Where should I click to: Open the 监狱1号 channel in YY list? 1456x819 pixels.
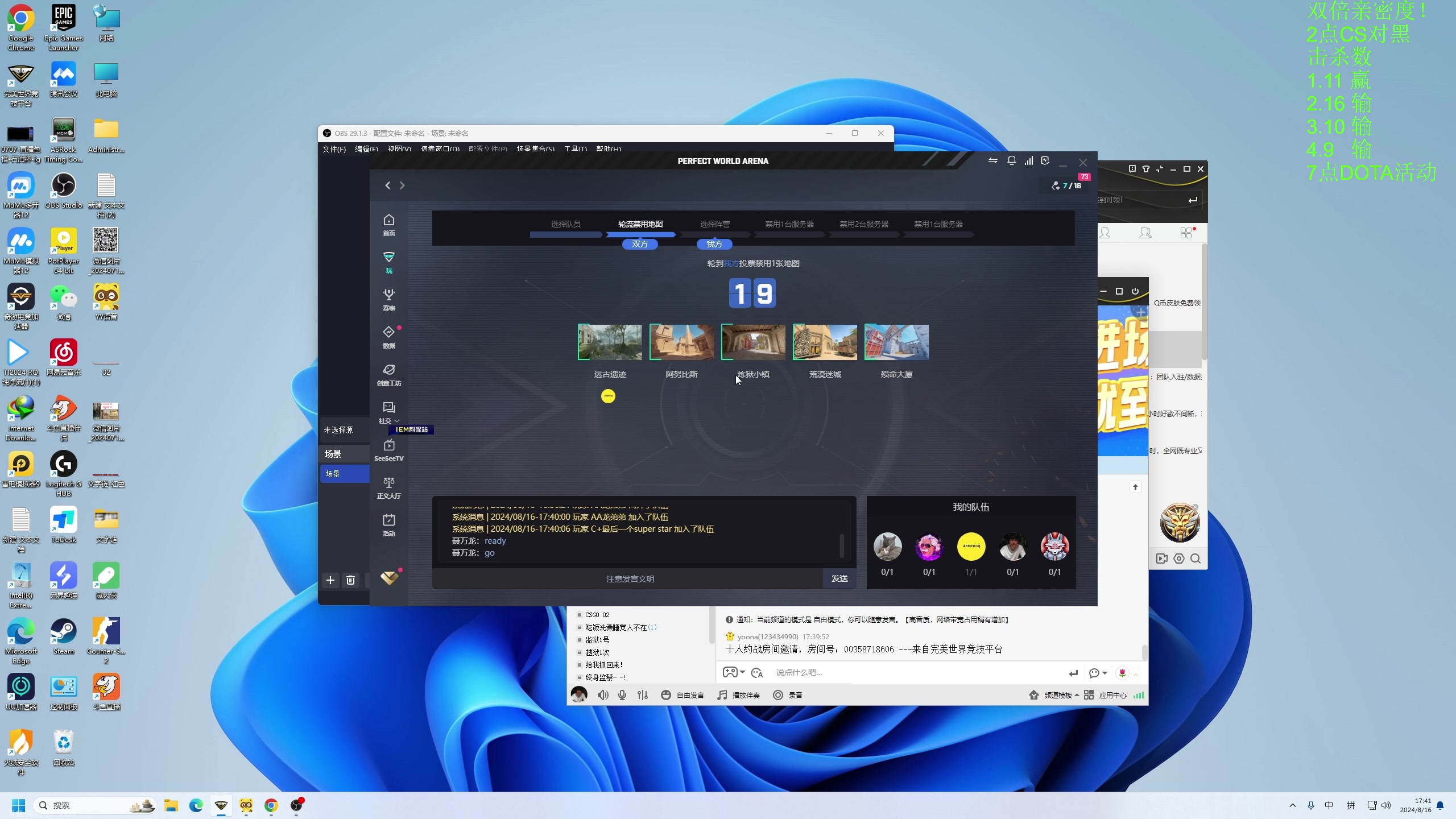point(597,640)
